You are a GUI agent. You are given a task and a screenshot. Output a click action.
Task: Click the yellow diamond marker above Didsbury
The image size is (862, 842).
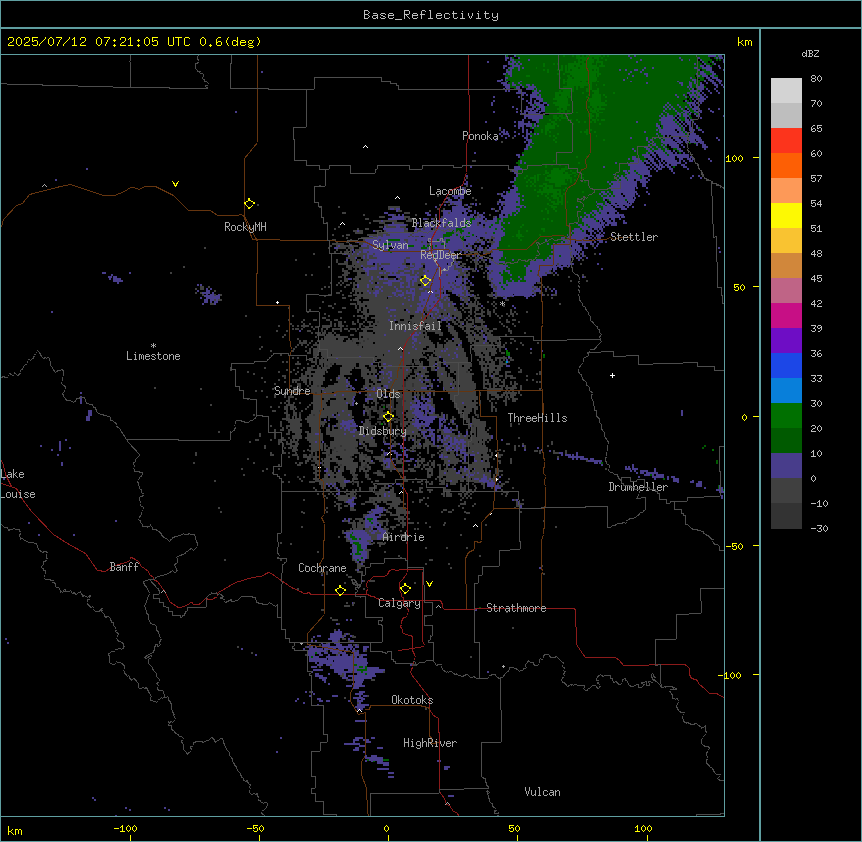[389, 417]
